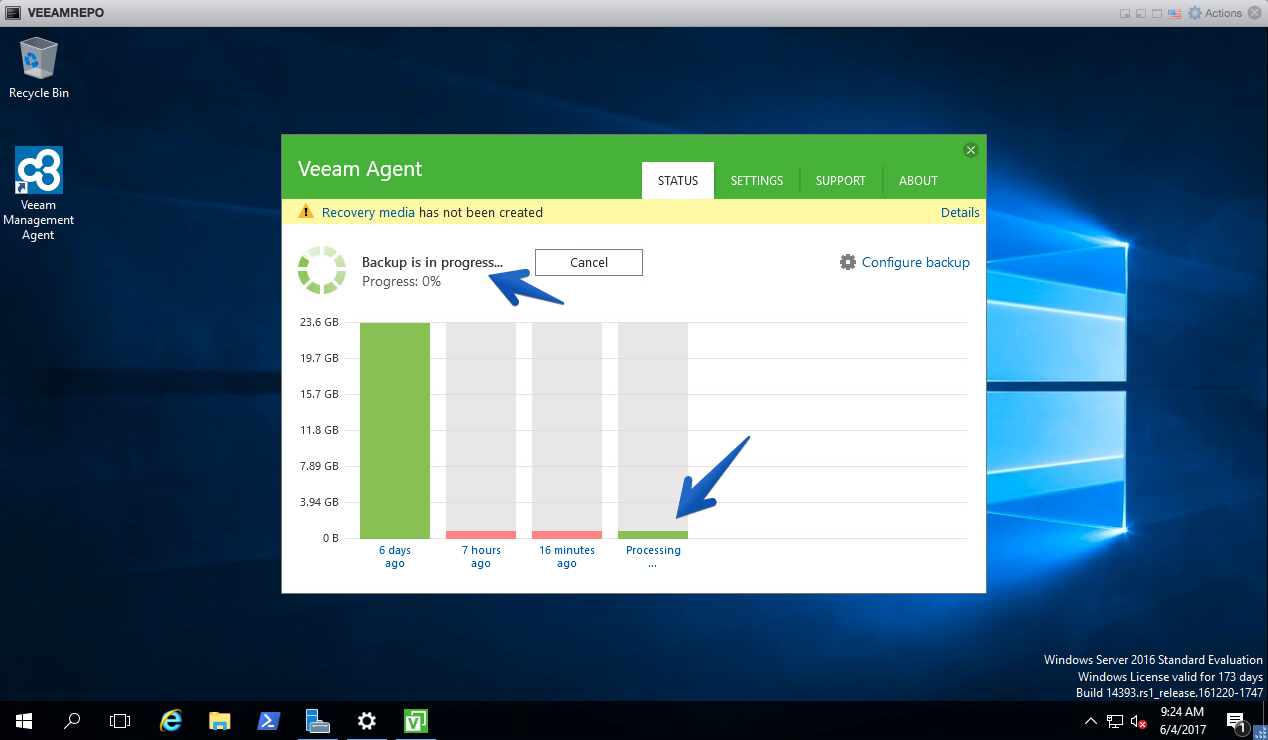Select Veeam Agent taskbar icon
This screenshot has height=740, width=1268.
[416, 720]
